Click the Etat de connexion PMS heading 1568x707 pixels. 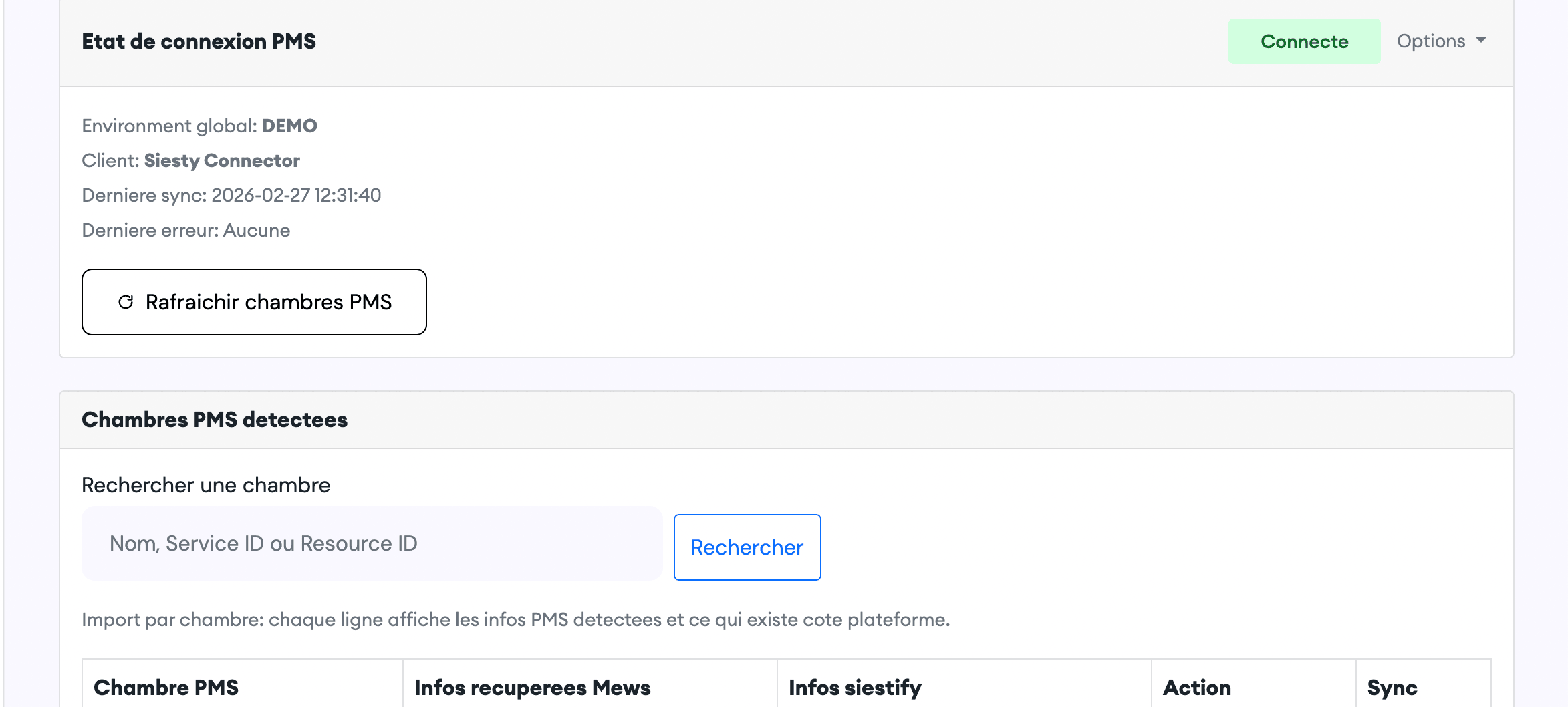(199, 41)
